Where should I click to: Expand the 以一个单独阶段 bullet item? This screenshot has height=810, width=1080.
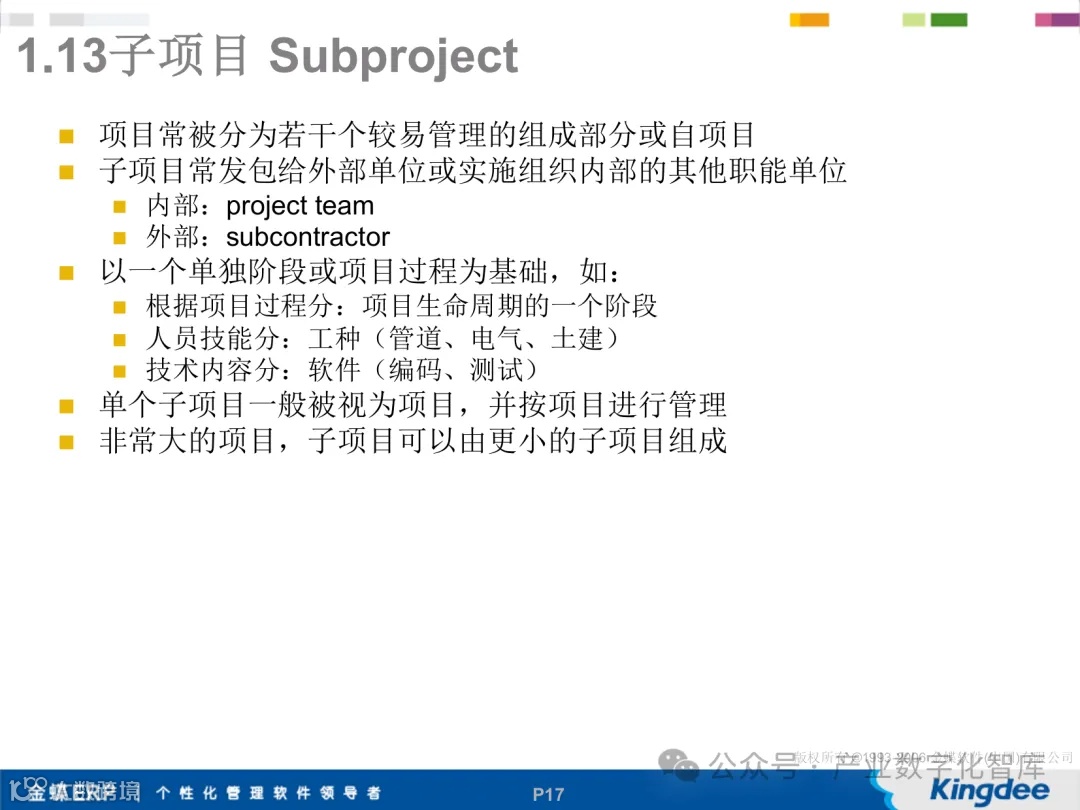68,270
